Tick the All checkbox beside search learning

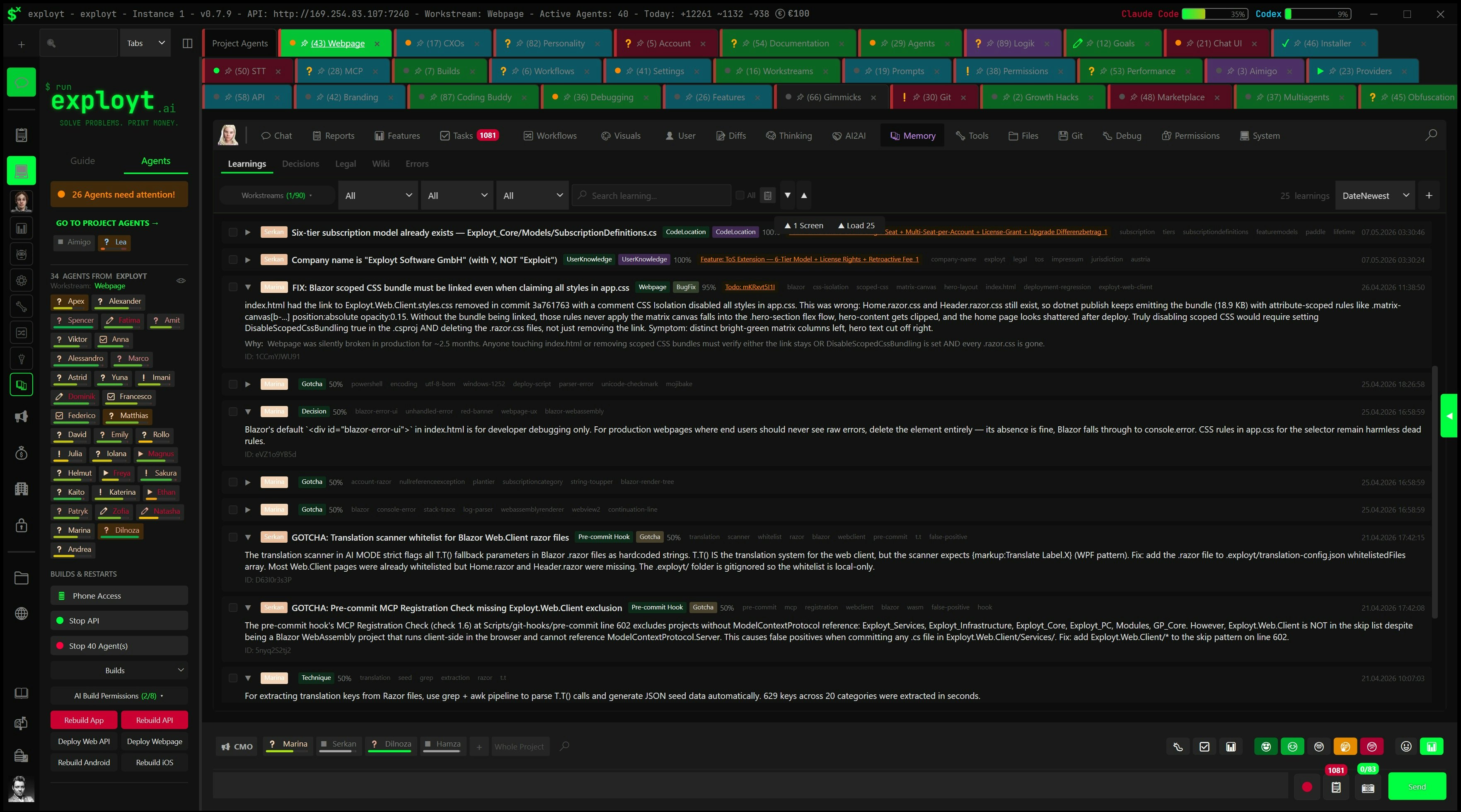(x=740, y=196)
